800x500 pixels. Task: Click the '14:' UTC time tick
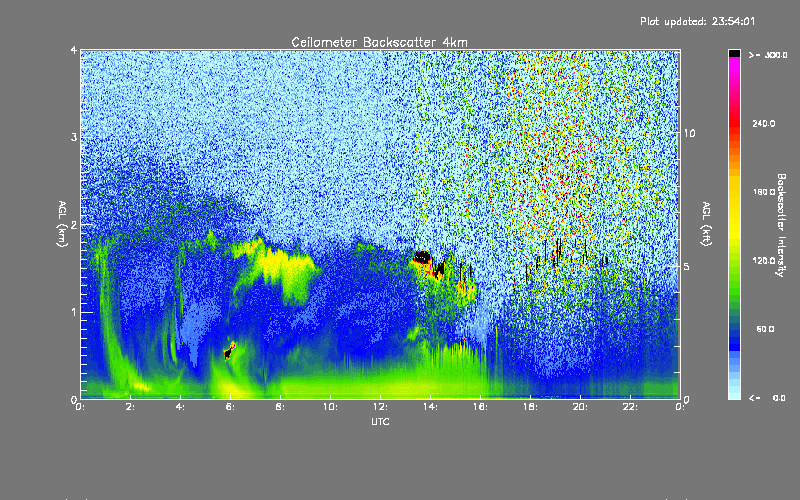click(x=430, y=407)
